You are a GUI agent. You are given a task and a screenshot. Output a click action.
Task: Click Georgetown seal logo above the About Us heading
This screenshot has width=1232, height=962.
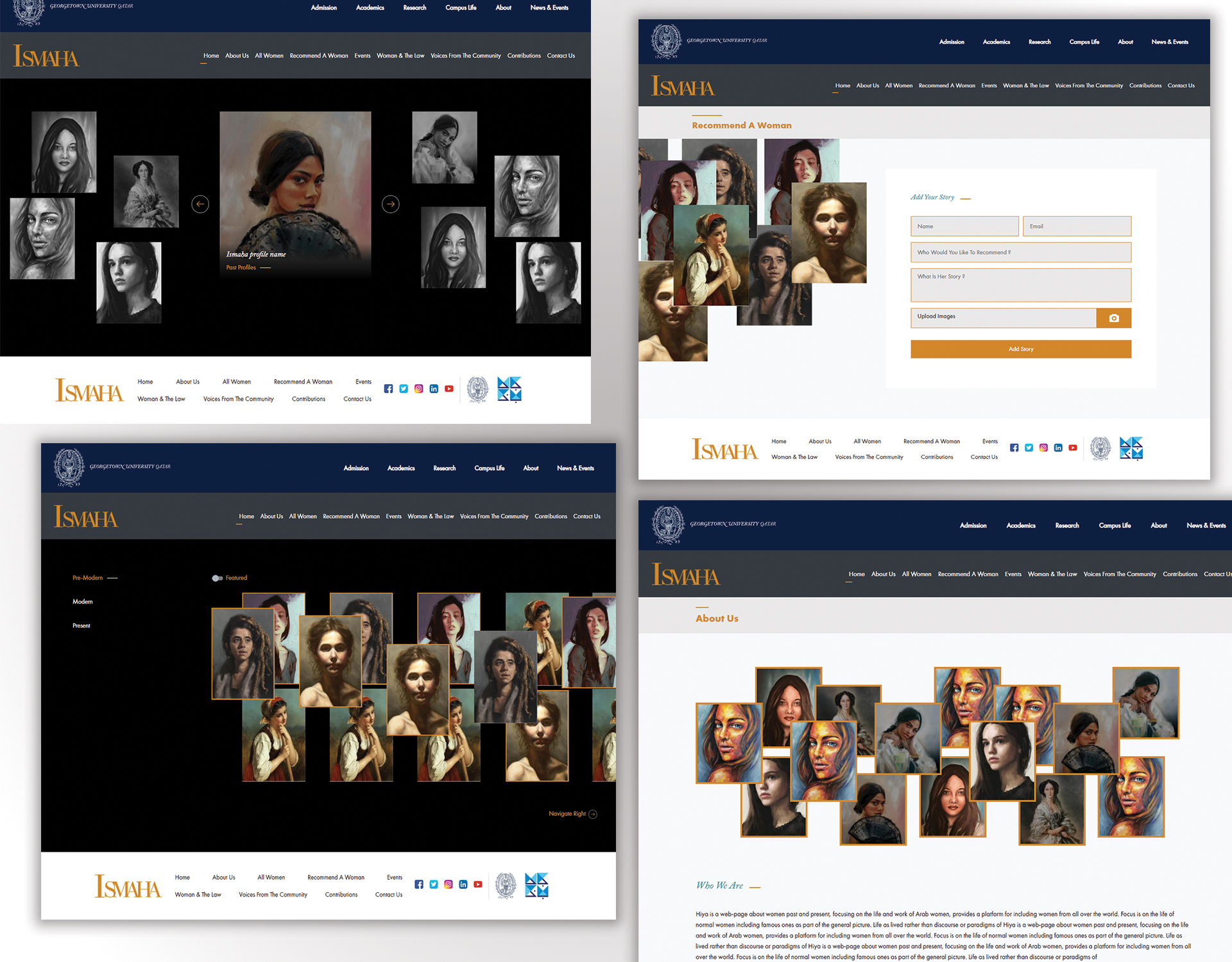pos(667,525)
